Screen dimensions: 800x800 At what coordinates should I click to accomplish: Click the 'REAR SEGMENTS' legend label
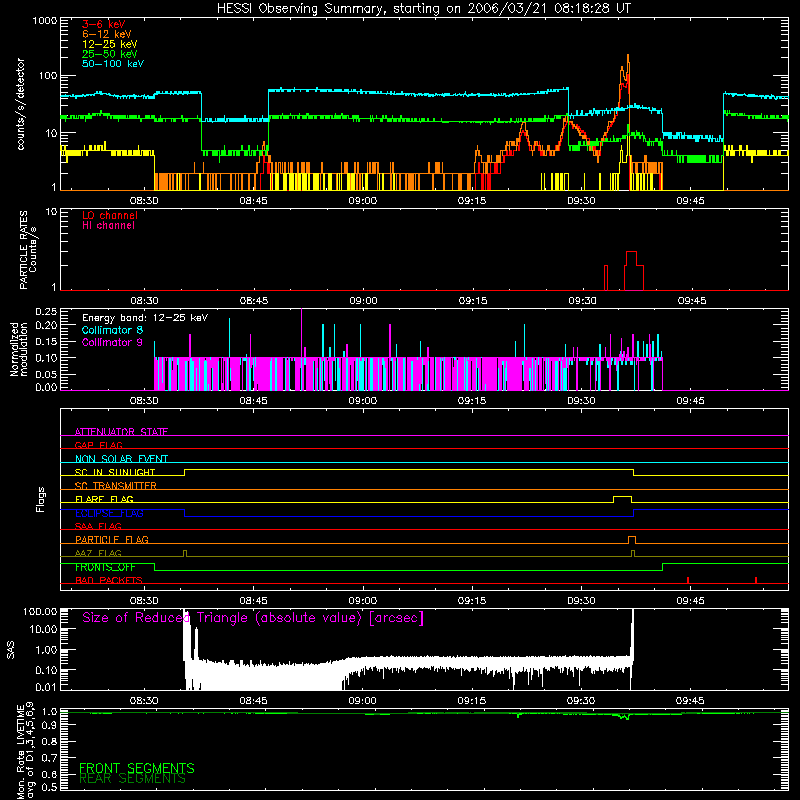click(132, 778)
